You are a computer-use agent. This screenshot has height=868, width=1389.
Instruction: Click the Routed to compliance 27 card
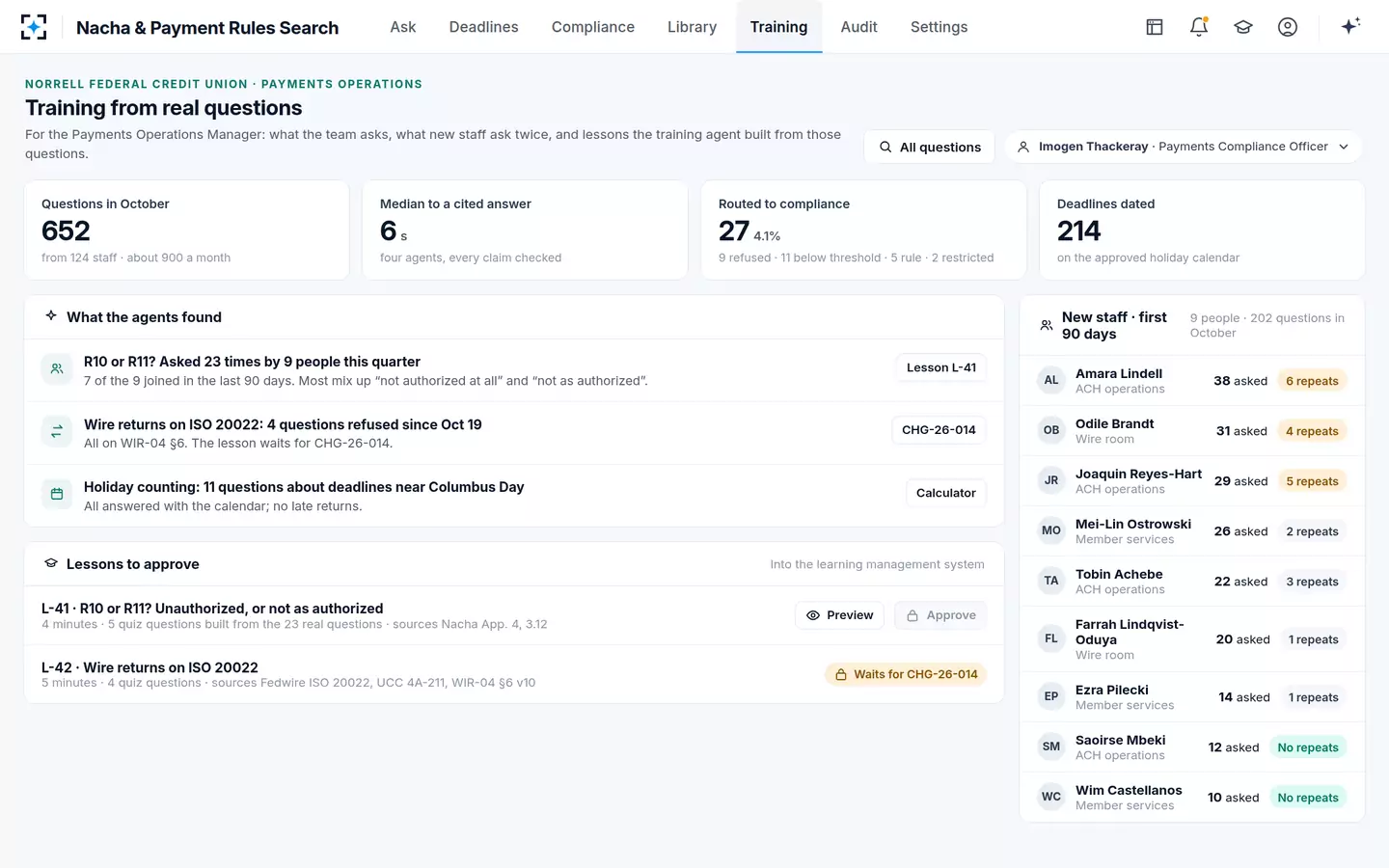(x=863, y=230)
